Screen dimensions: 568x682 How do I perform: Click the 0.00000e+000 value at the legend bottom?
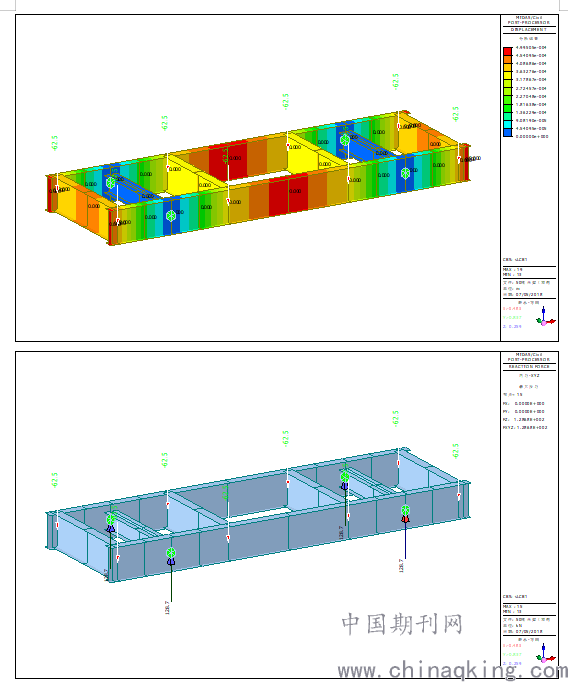coord(532,137)
